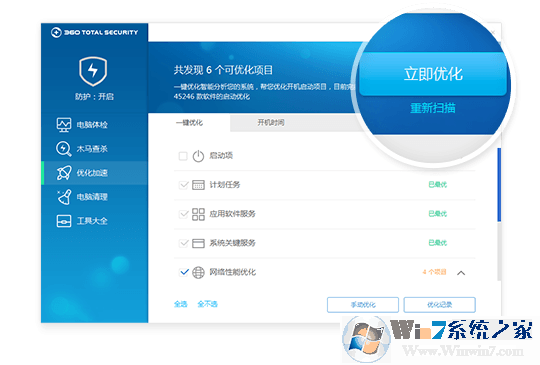Click the 计划任务 row label
540x365 pixels.
pos(225,185)
